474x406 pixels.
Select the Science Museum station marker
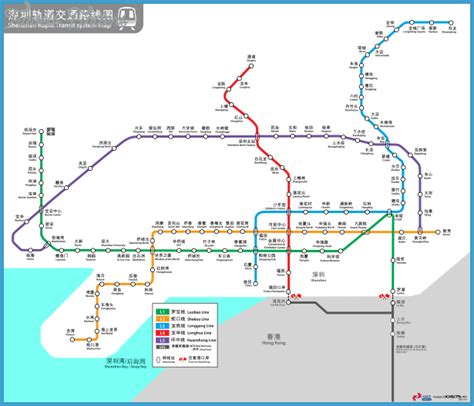(340, 251)
